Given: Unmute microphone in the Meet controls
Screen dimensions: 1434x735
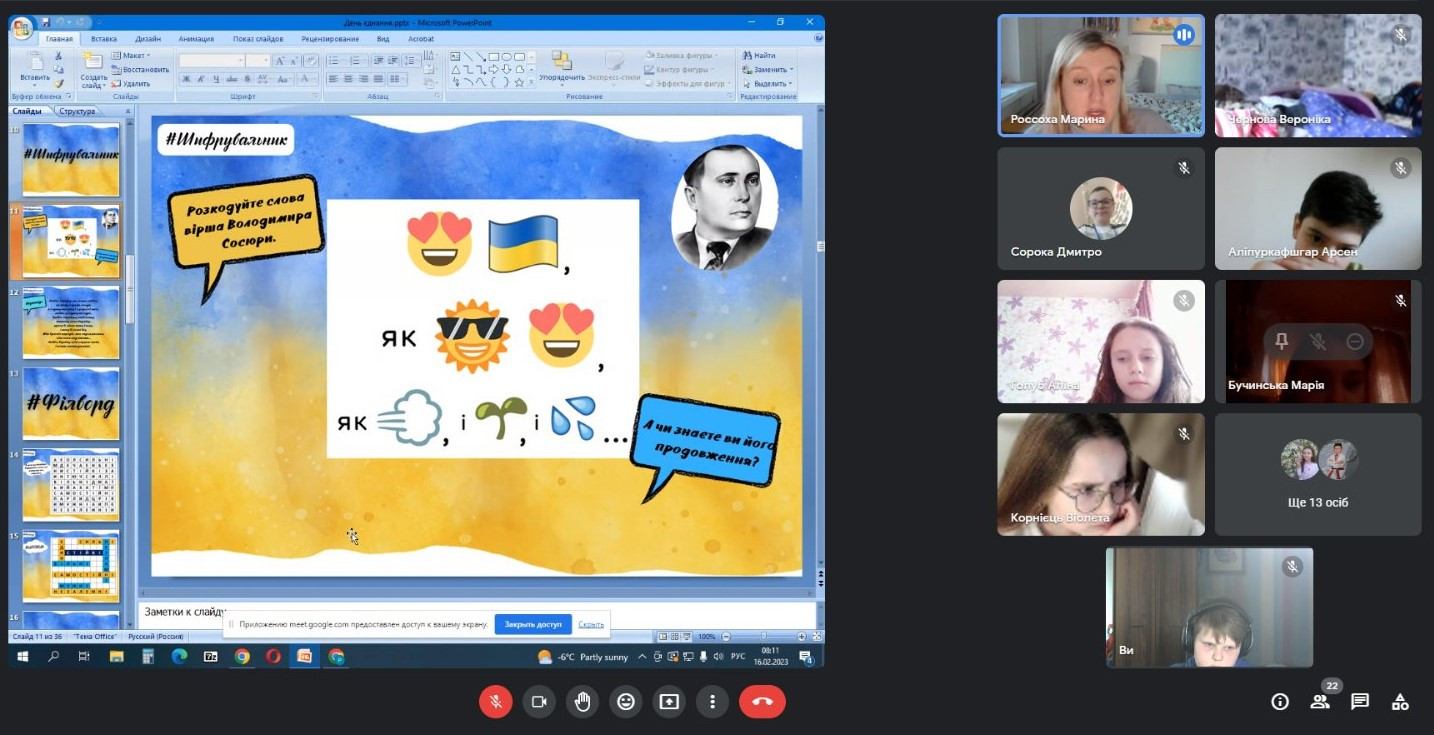Looking at the screenshot, I should click(495, 702).
